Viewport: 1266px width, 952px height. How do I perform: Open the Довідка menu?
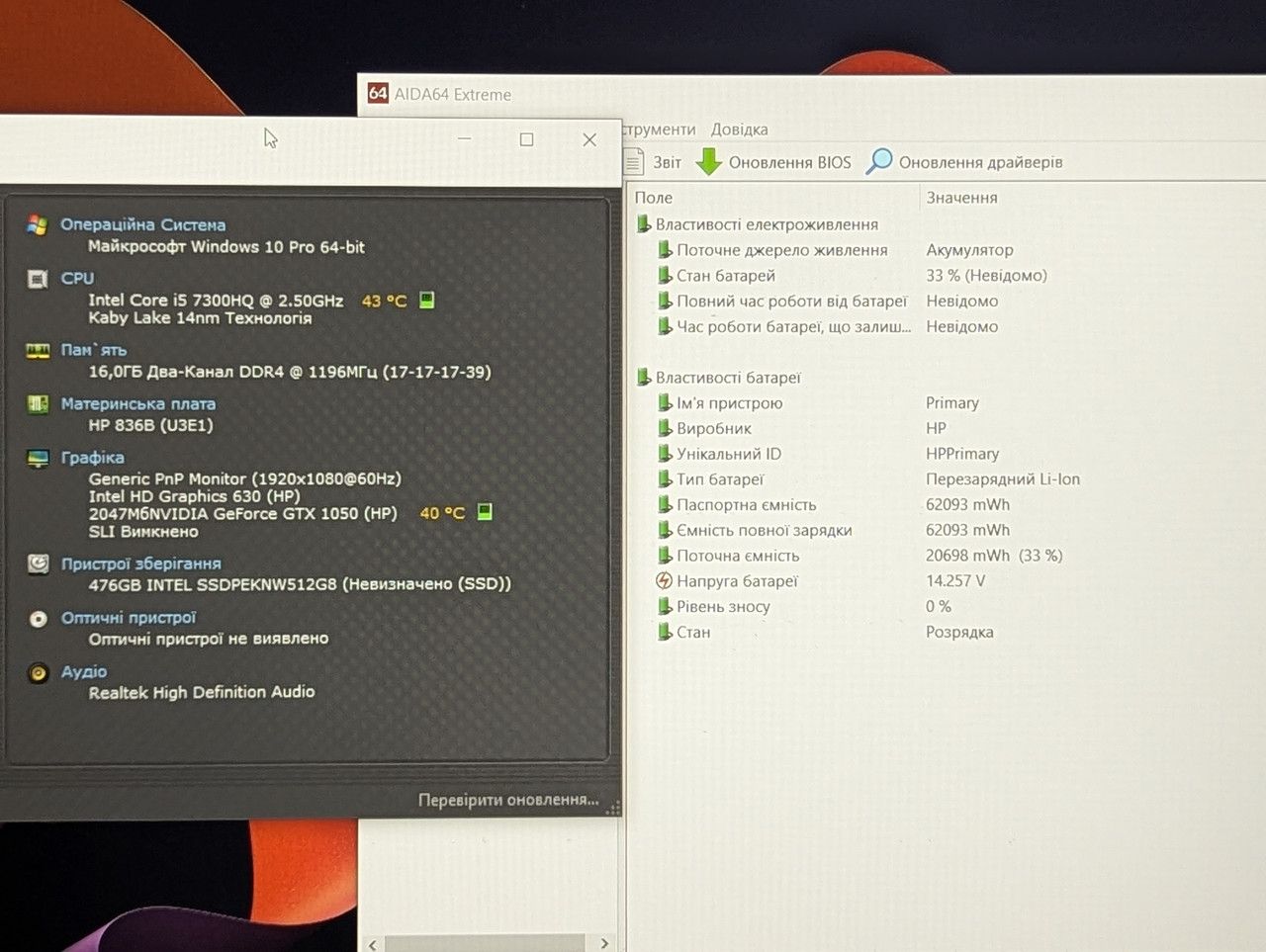739,130
